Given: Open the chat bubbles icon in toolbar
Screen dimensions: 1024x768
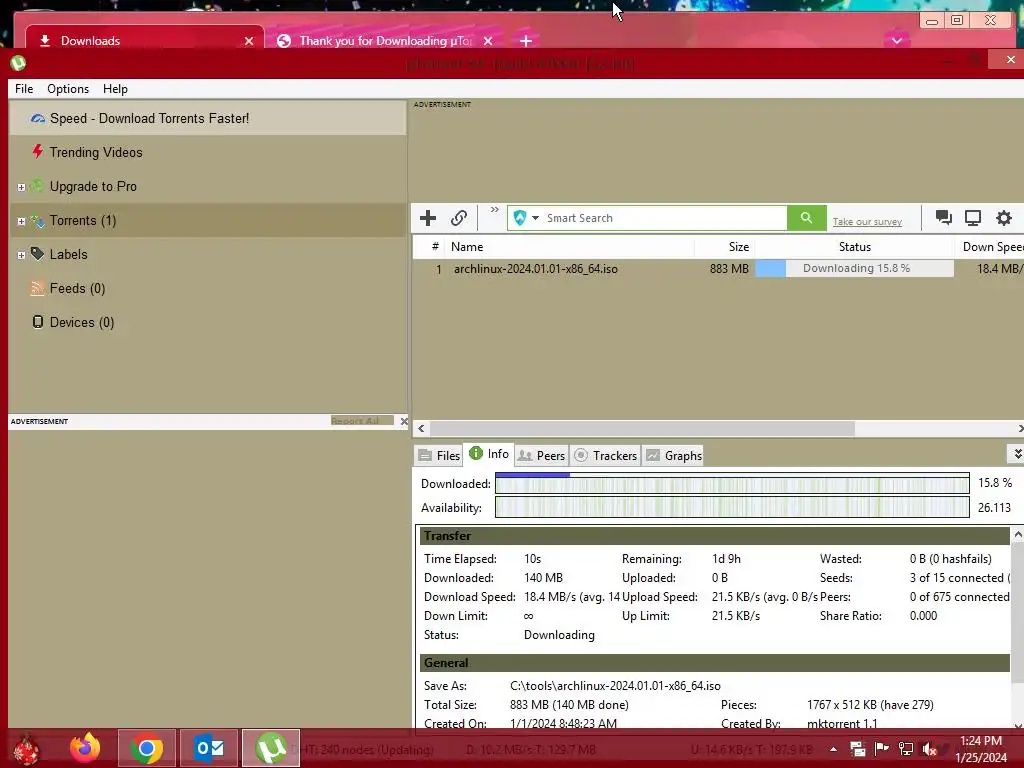Looking at the screenshot, I should pos(943,217).
